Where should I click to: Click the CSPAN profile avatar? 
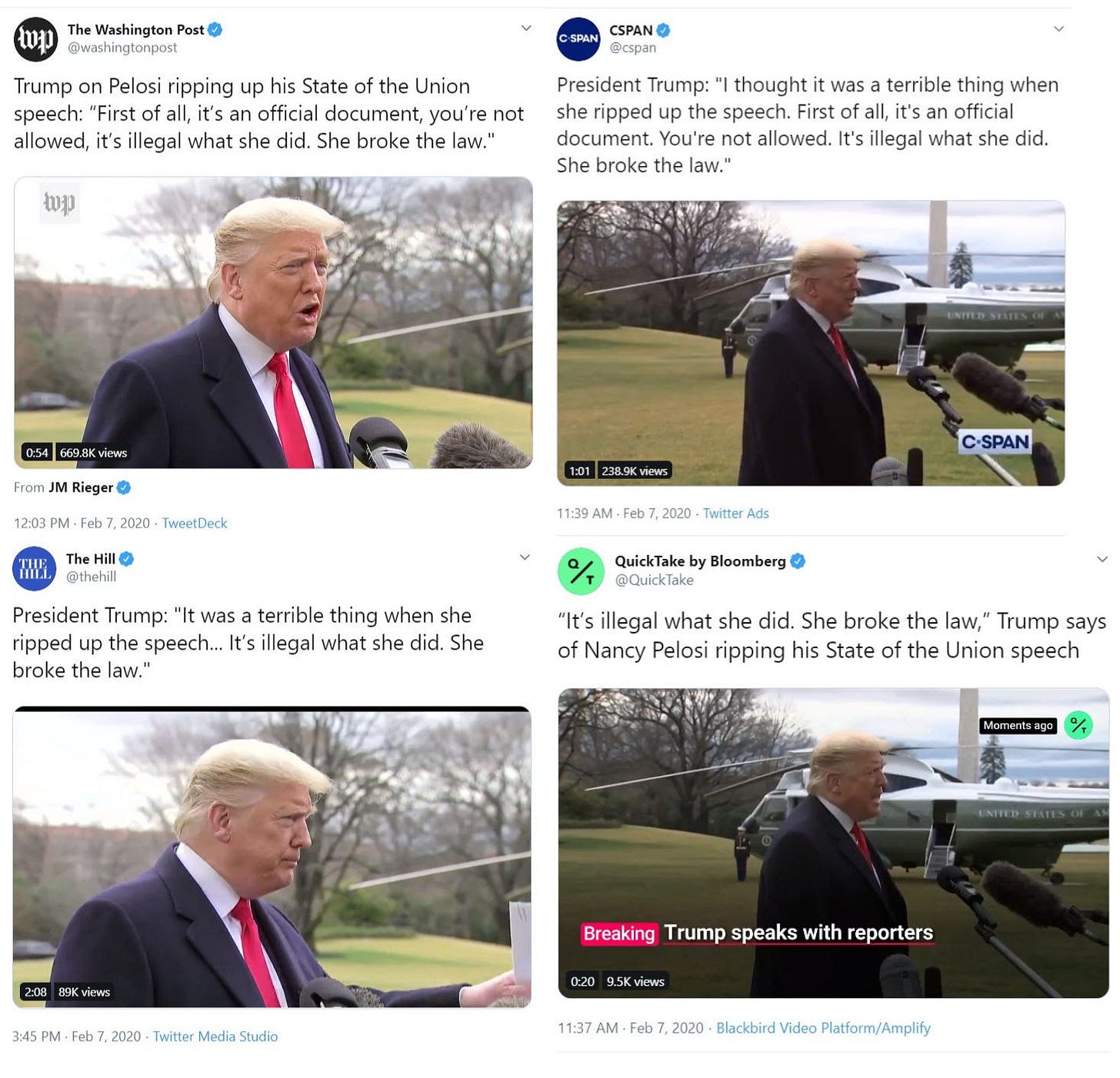[x=578, y=38]
